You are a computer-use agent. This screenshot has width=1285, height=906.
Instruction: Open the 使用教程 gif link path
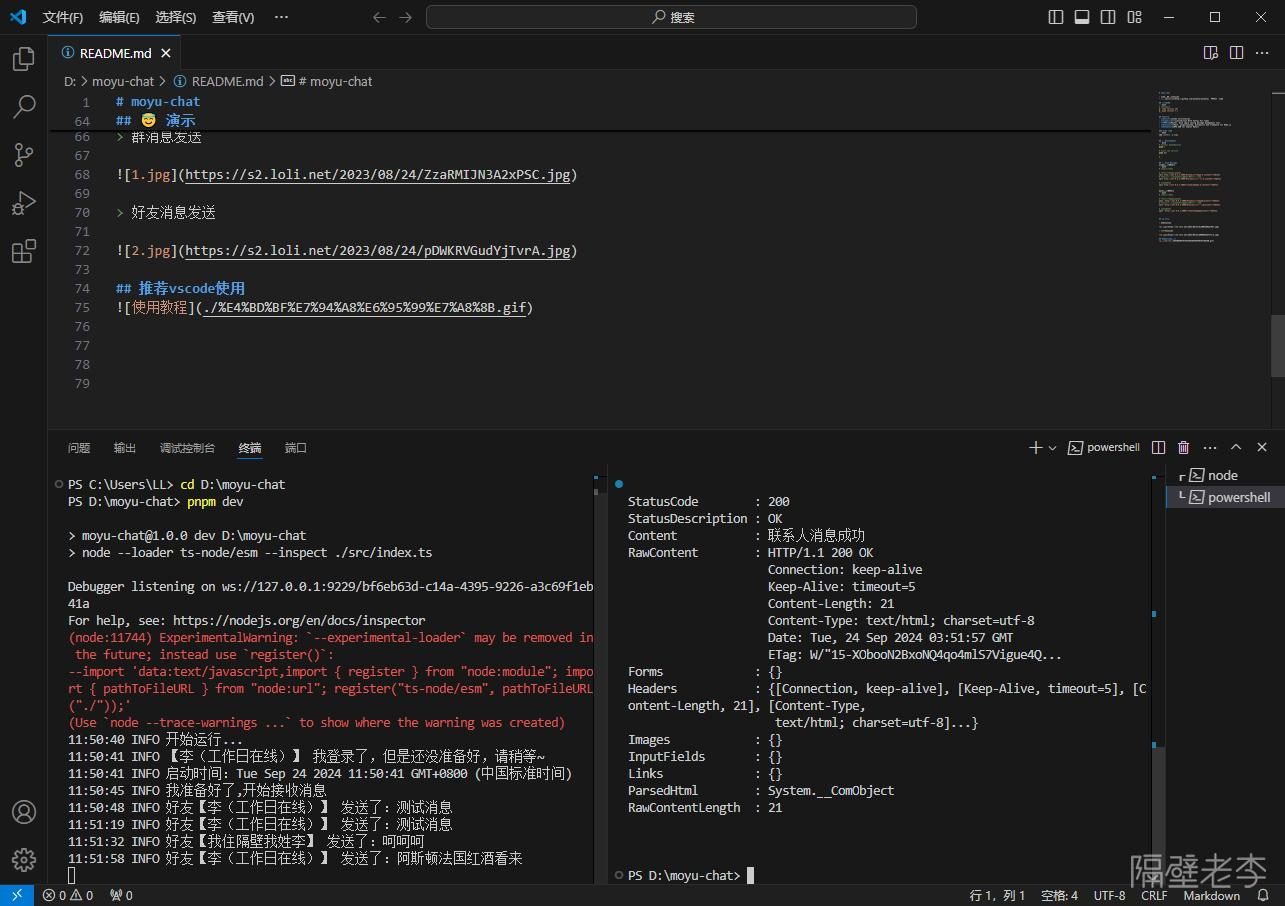point(364,307)
